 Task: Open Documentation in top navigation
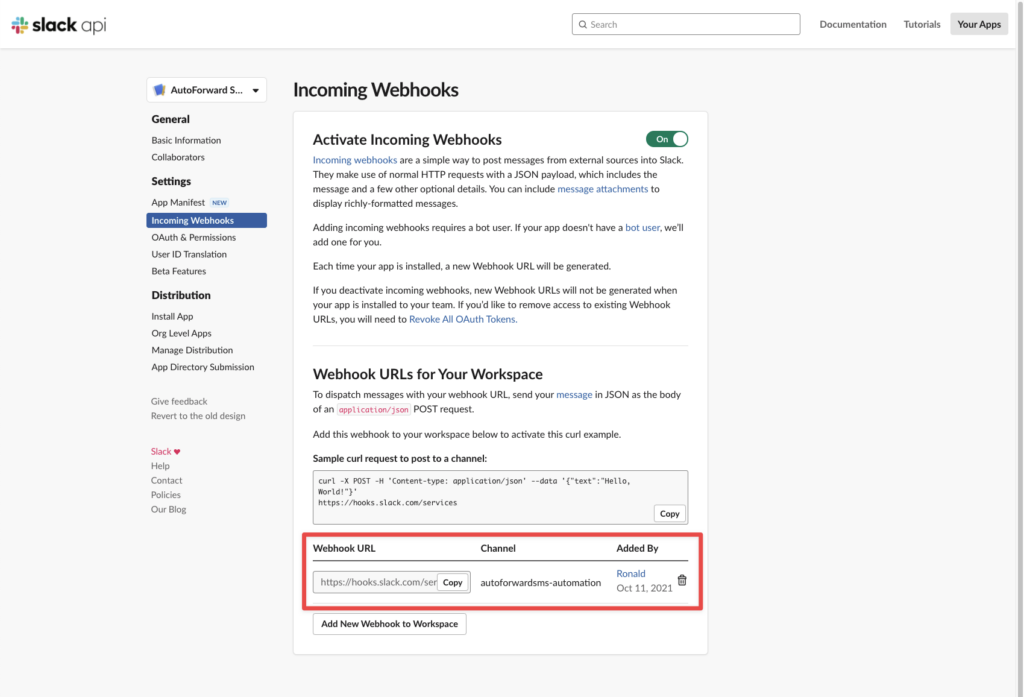click(x=853, y=24)
